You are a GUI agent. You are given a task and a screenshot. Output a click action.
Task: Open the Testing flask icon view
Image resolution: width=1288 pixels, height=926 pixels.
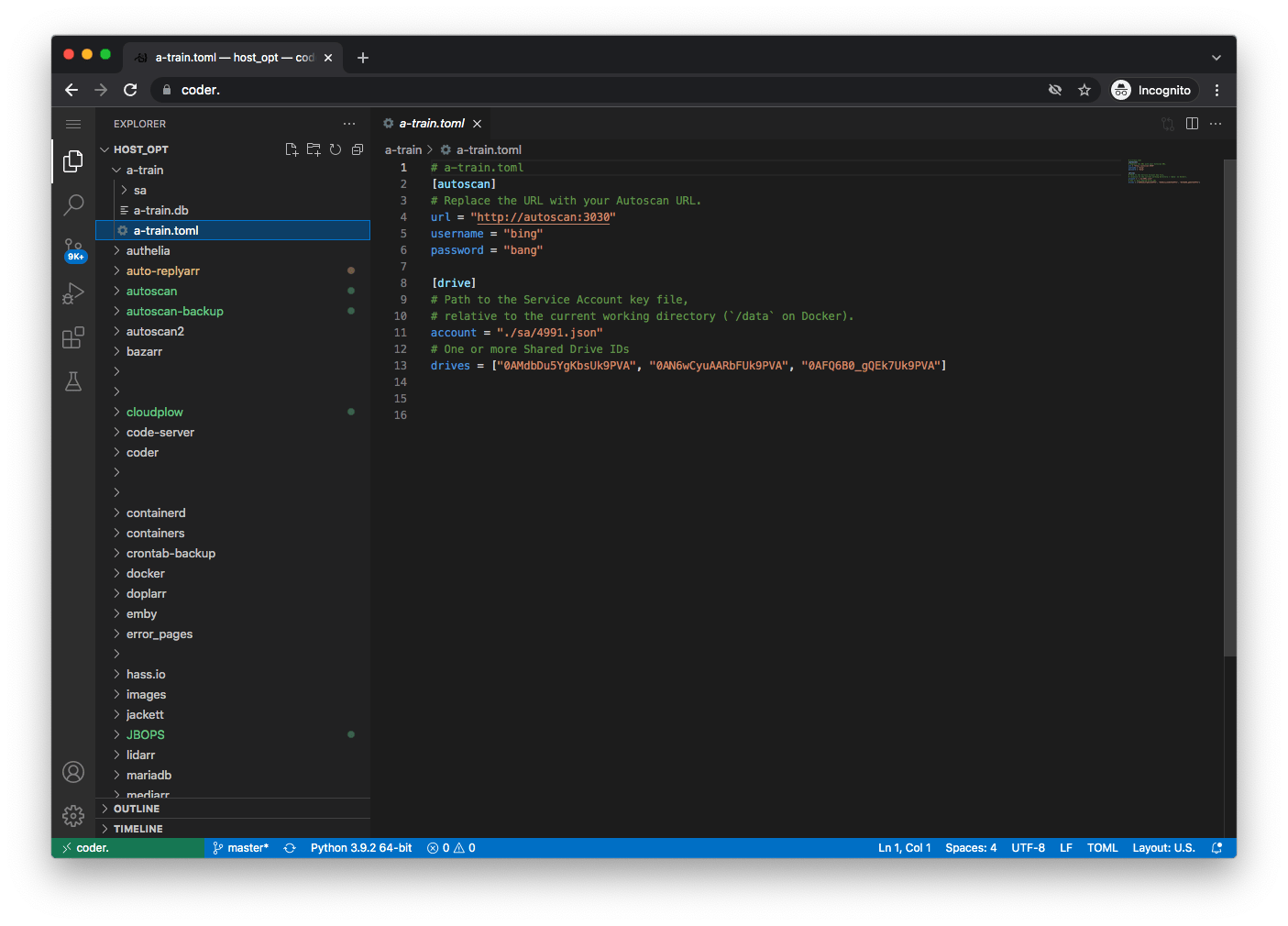pos(73,381)
